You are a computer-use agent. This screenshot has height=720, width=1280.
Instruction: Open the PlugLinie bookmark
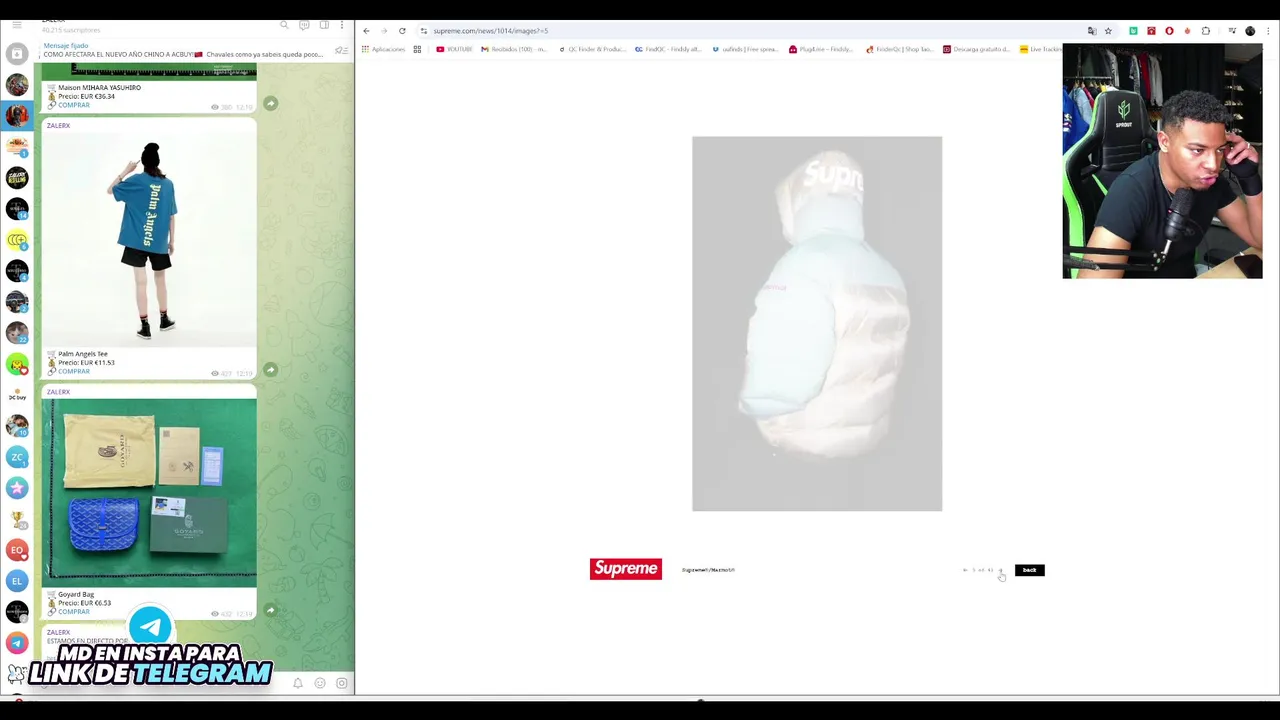(821, 49)
